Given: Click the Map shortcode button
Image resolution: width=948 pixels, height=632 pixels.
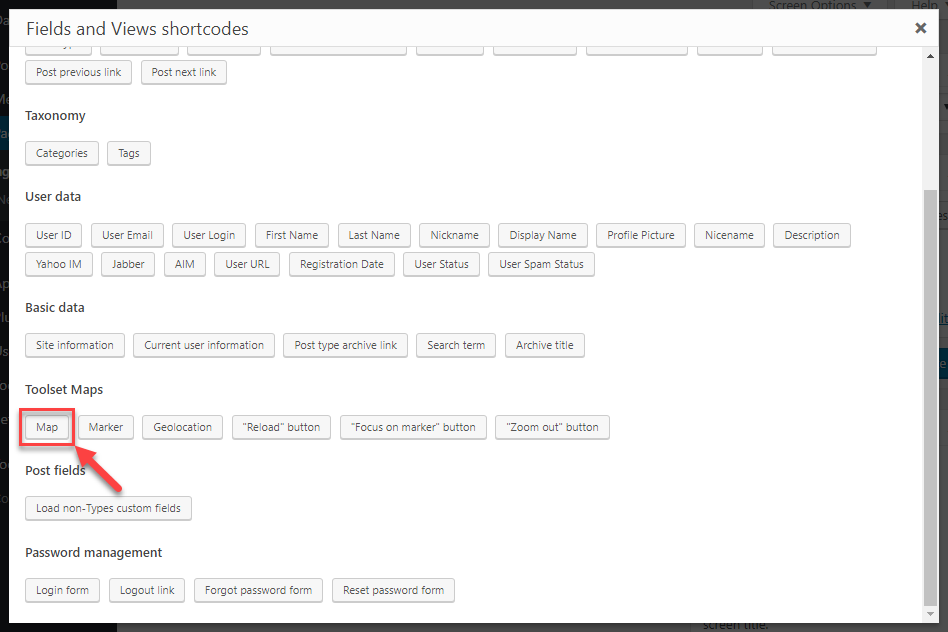Looking at the screenshot, I should click(x=47, y=427).
